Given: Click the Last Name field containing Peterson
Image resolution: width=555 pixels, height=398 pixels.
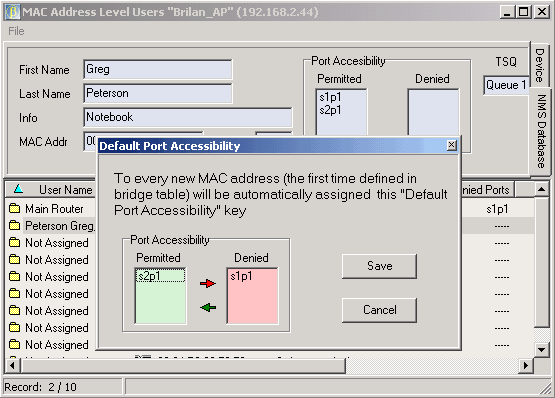Looking at the screenshot, I should click(x=158, y=93).
